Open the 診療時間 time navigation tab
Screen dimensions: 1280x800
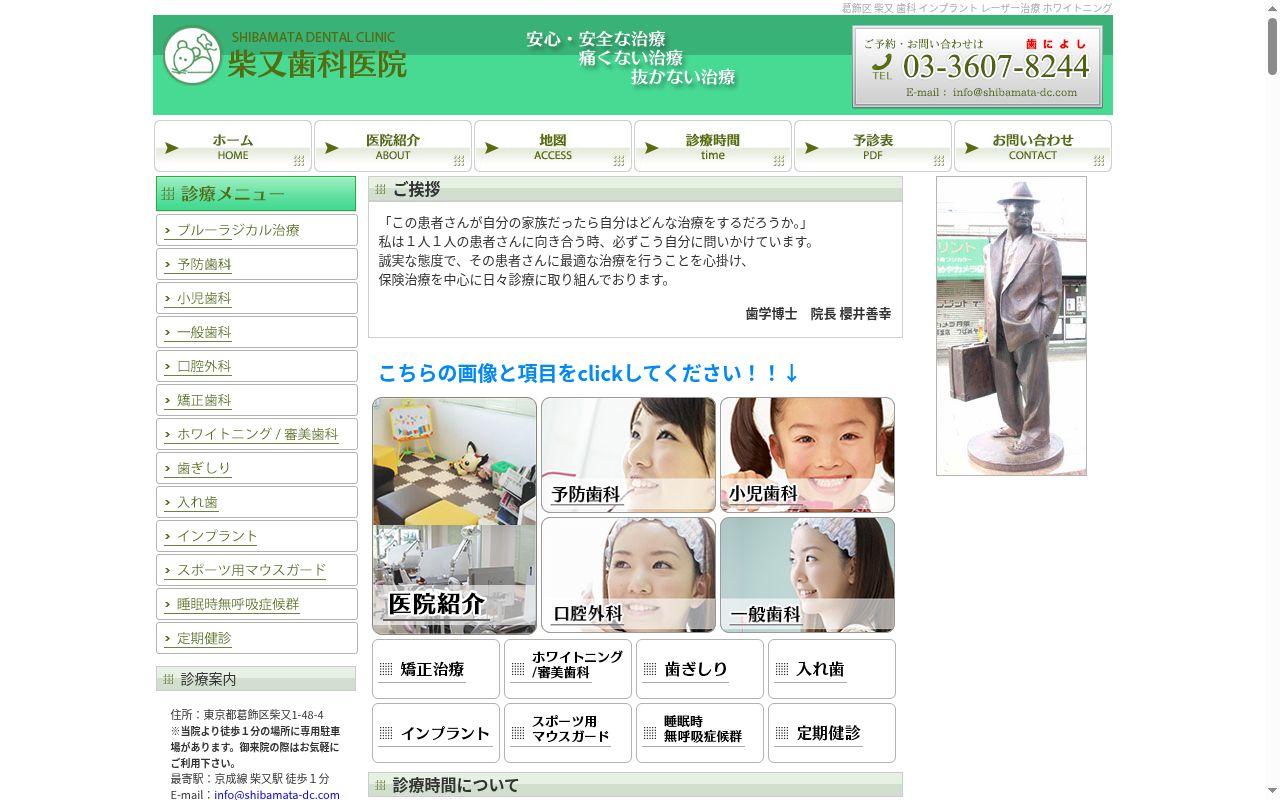(713, 146)
